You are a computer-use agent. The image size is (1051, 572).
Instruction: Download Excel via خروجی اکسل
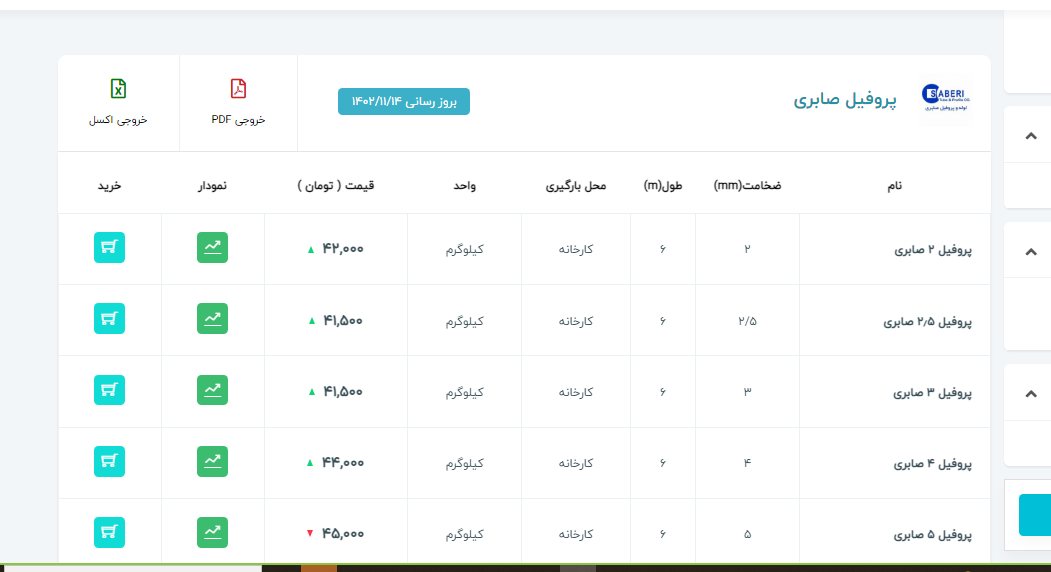point(118,102)
